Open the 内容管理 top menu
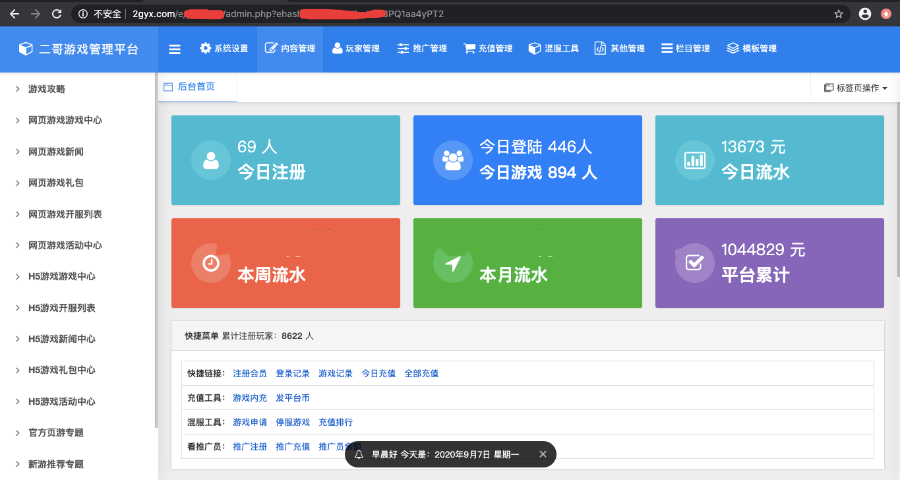 (290, 49)
